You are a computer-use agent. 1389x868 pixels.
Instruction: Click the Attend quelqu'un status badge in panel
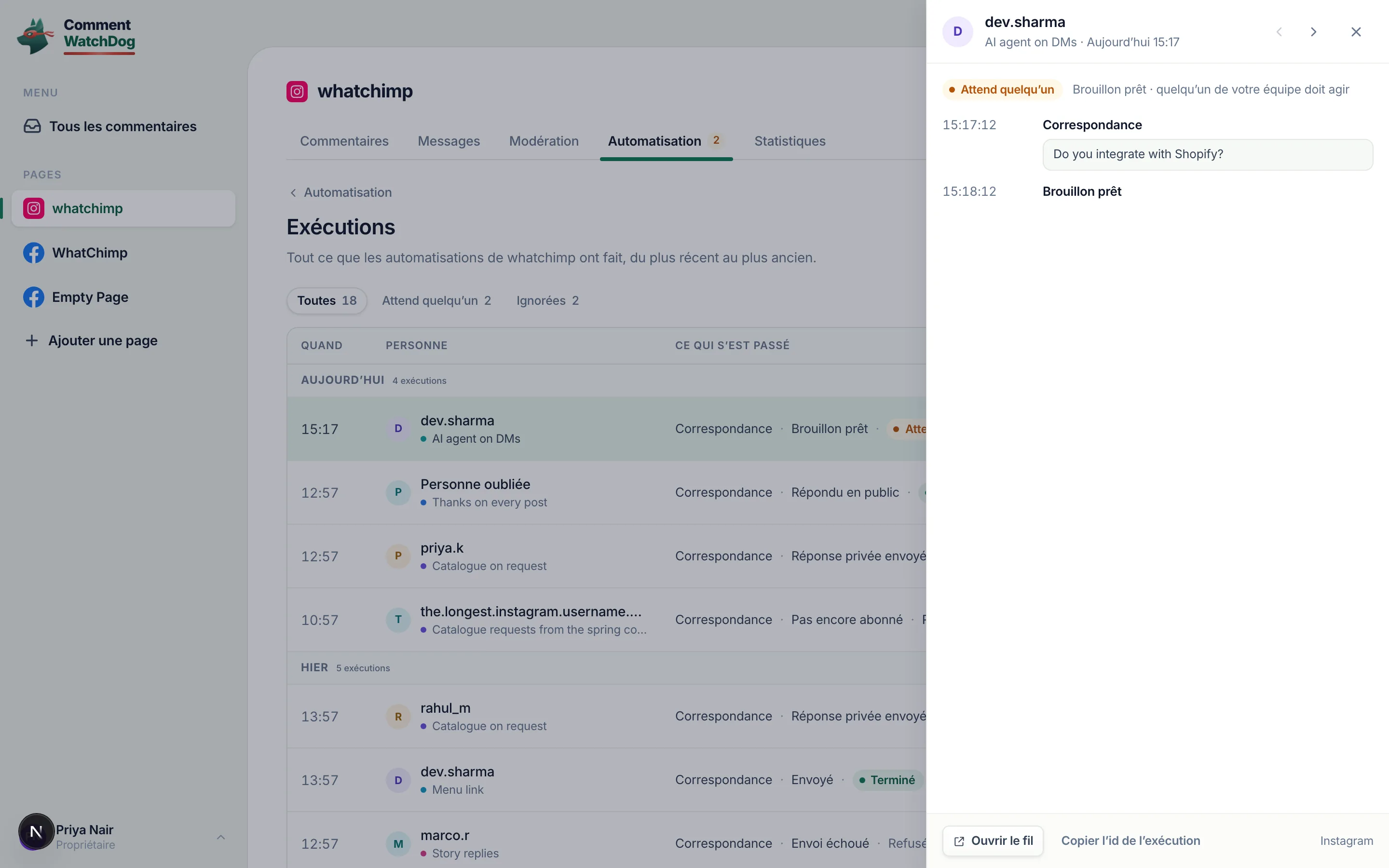[x=1002, y=90]
